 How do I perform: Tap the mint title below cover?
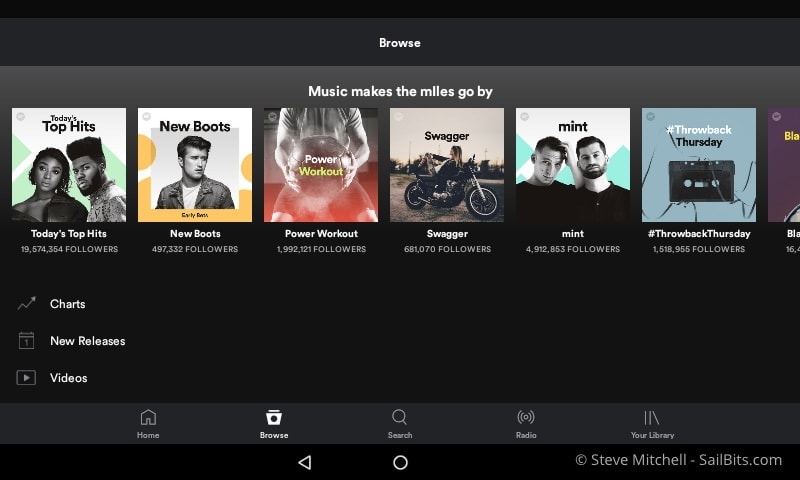[x=572, y=234]
